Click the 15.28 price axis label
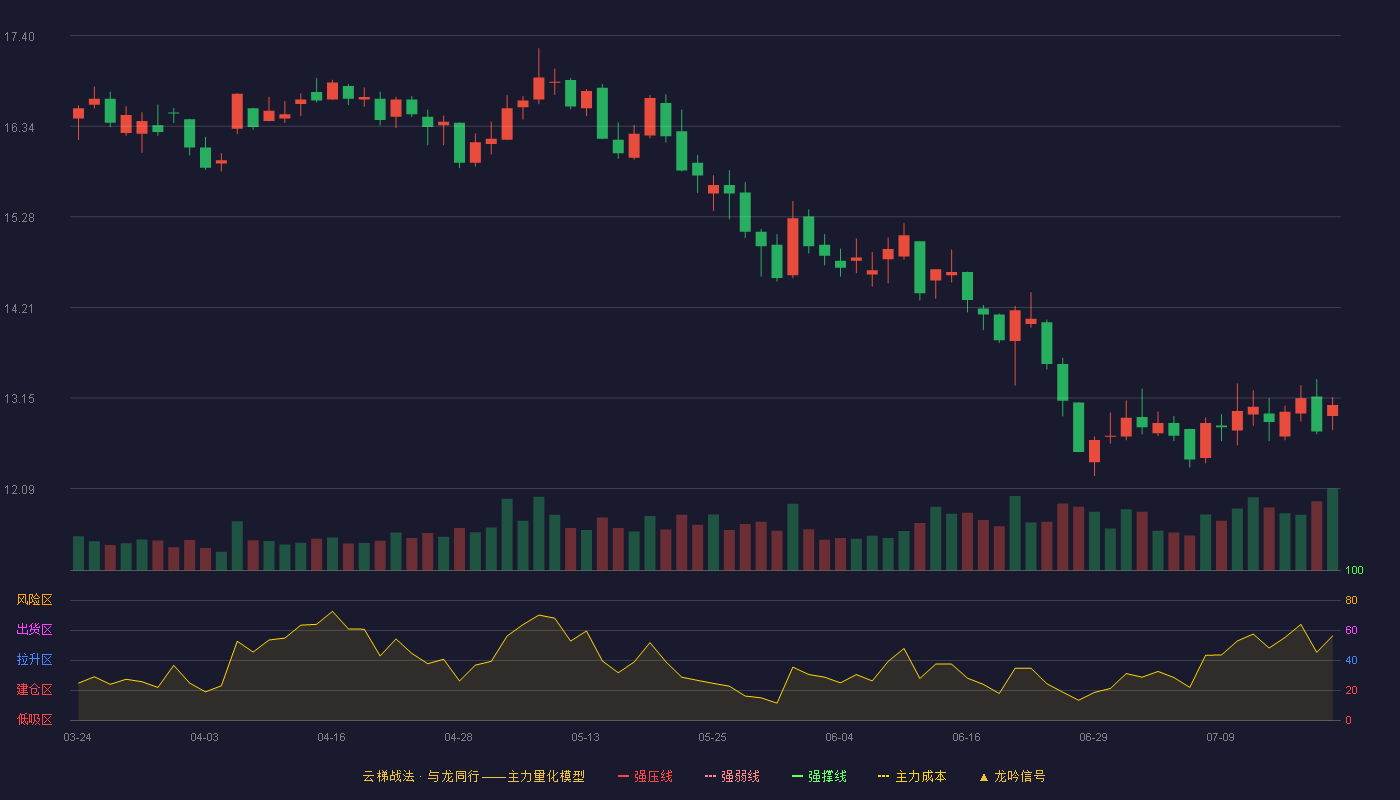Viewport: 1400px width, 800px height. pyautogui.click(x=19, y=218)
